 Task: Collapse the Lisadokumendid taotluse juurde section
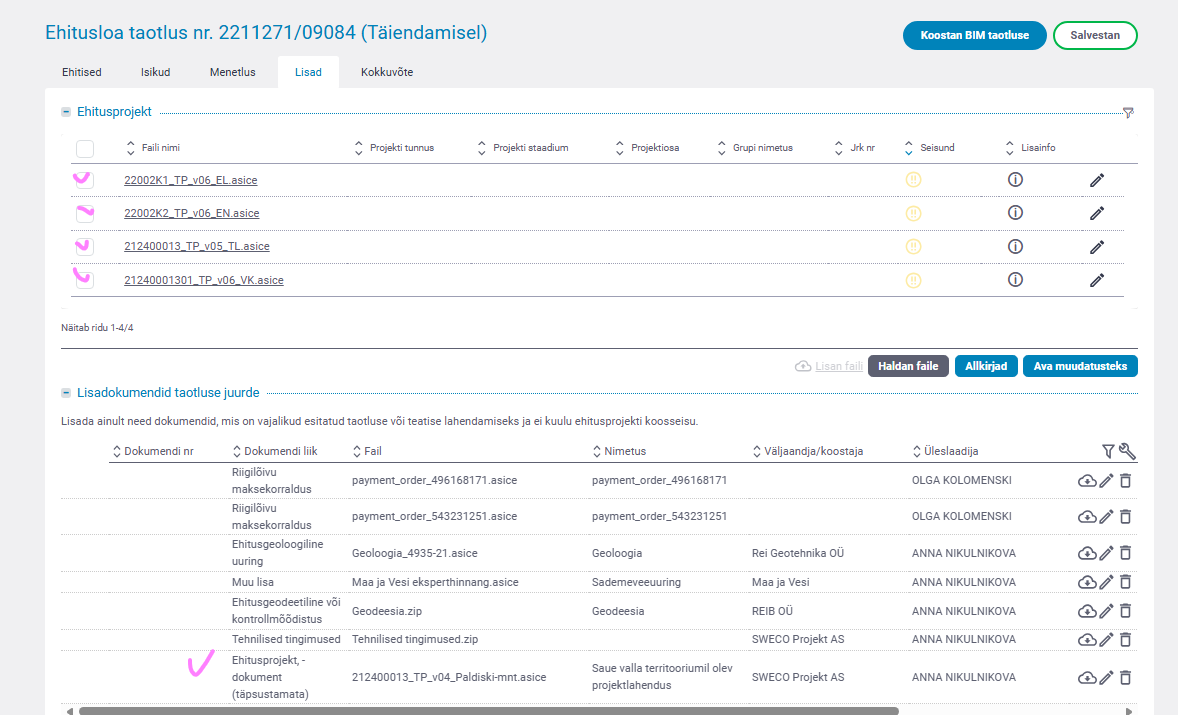[x=66, y=394]
